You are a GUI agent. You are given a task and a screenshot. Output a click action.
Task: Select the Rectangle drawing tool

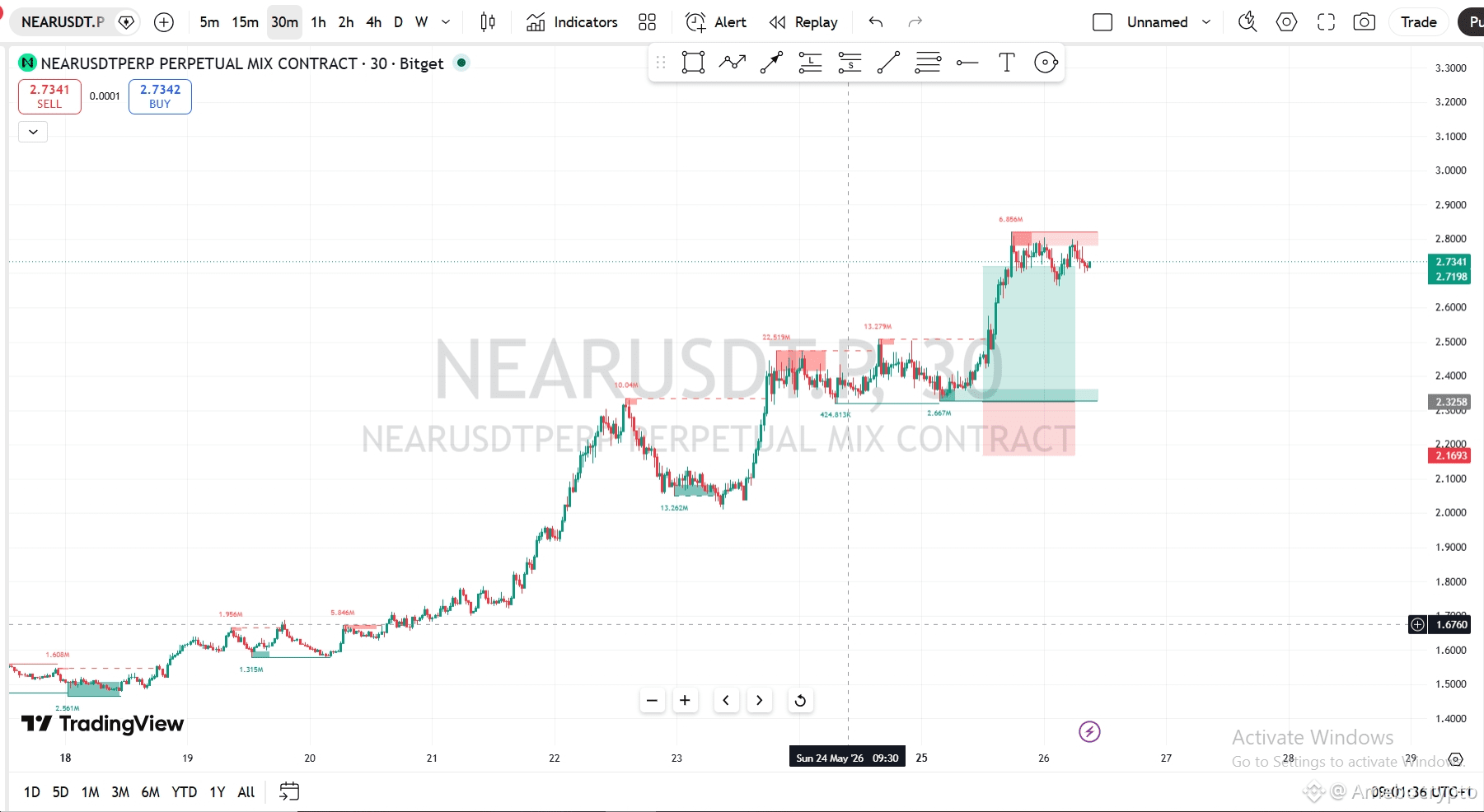(693, 63)
